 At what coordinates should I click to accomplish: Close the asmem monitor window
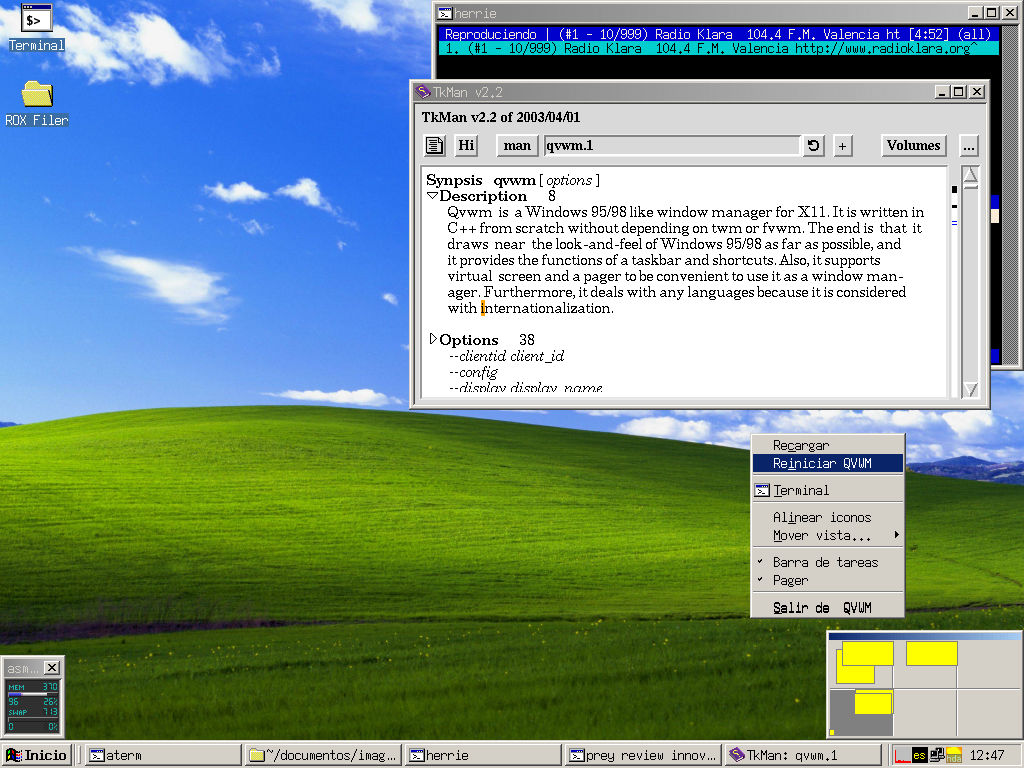pos(52,667)
